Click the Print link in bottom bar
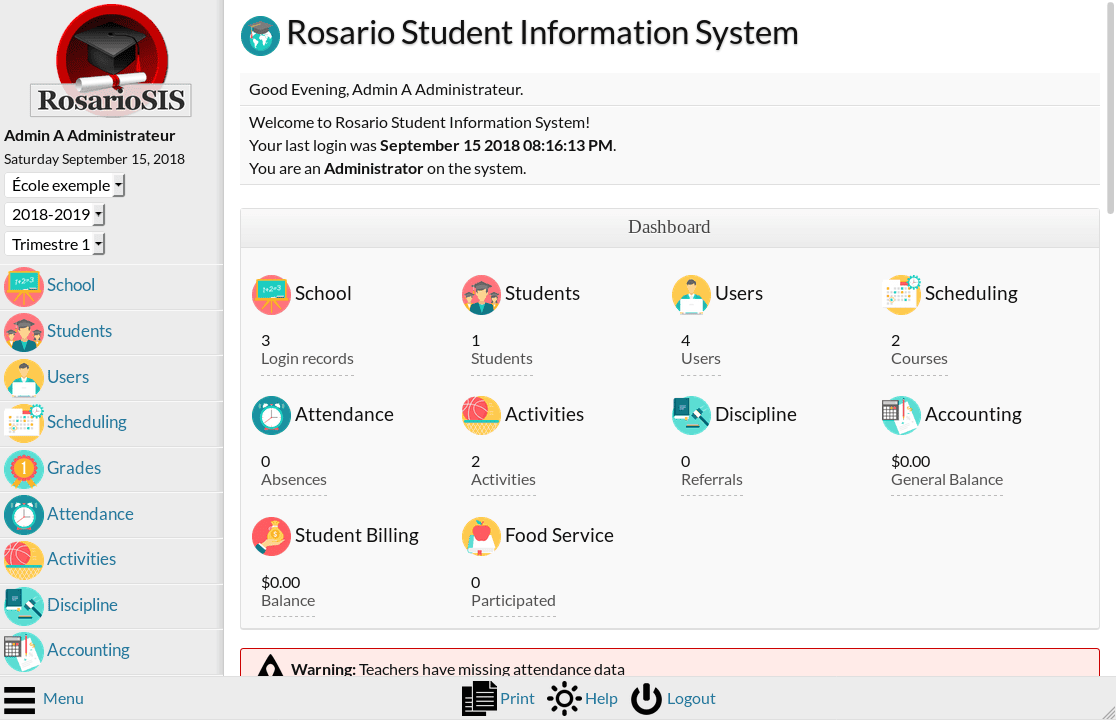The width and height of the screenshot is (1117, 720). [517, 699]
